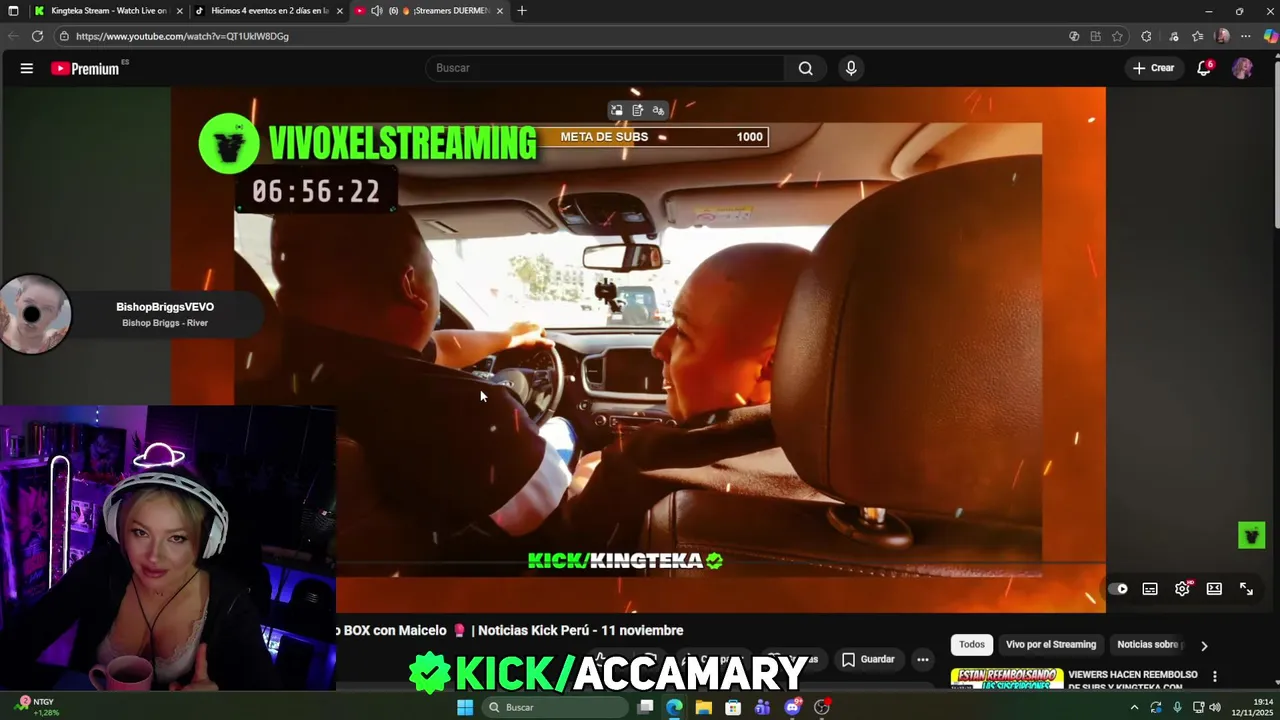Launch the Copilot sidebar icon
The image size is (1280, 720).
(1270, 36)
